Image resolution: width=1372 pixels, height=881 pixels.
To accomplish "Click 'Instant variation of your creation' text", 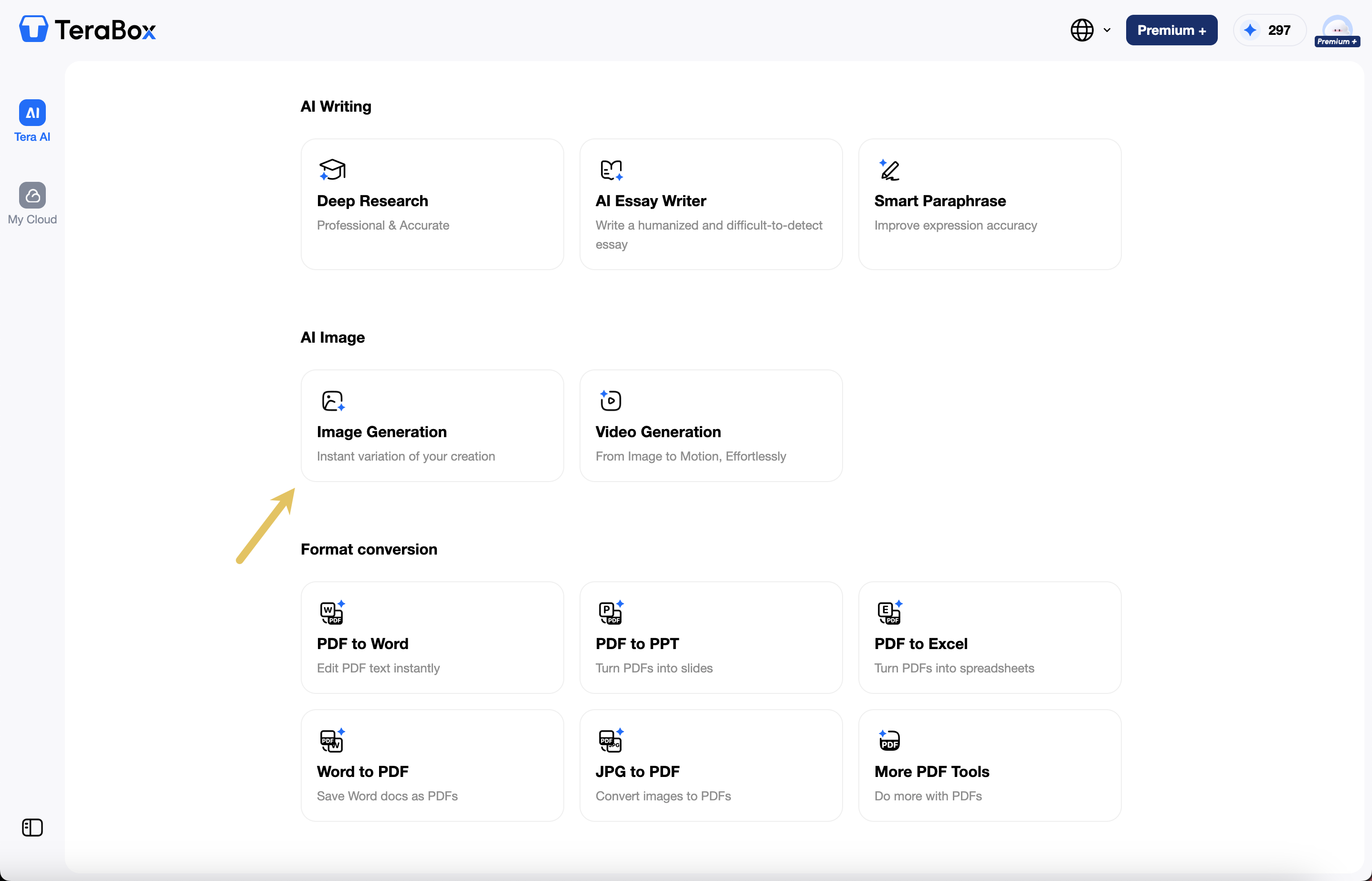I will point(406,457).
